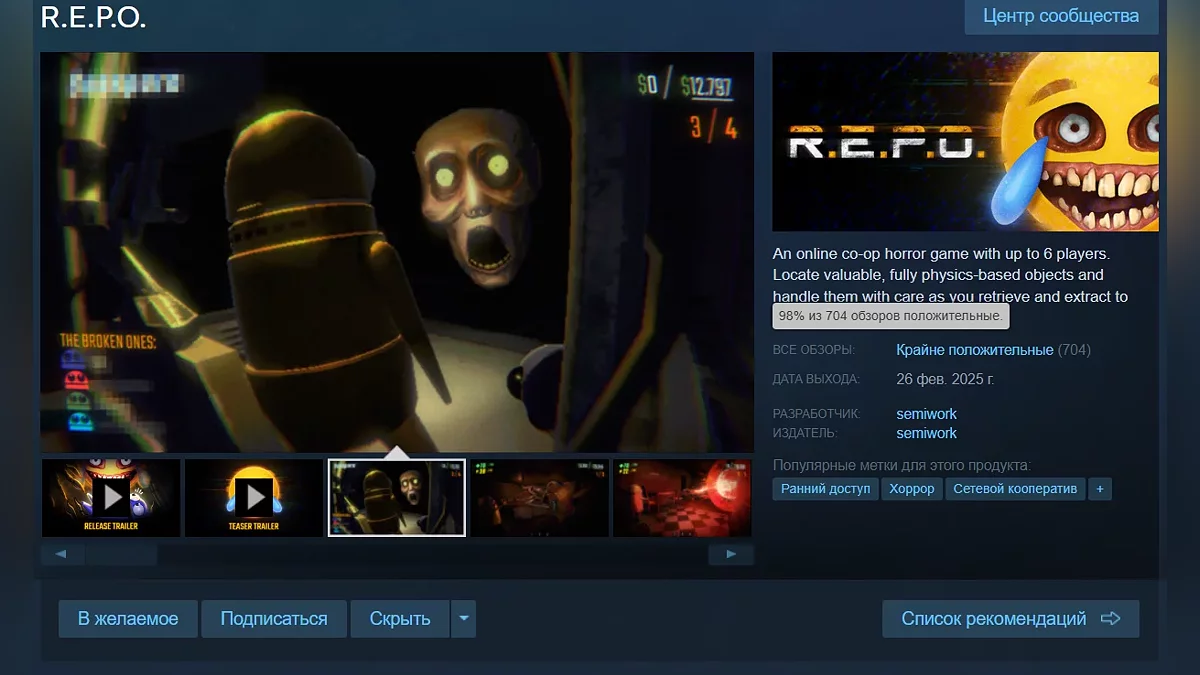Open the dropdown arrow beside Скрыть

pos(463,619)
